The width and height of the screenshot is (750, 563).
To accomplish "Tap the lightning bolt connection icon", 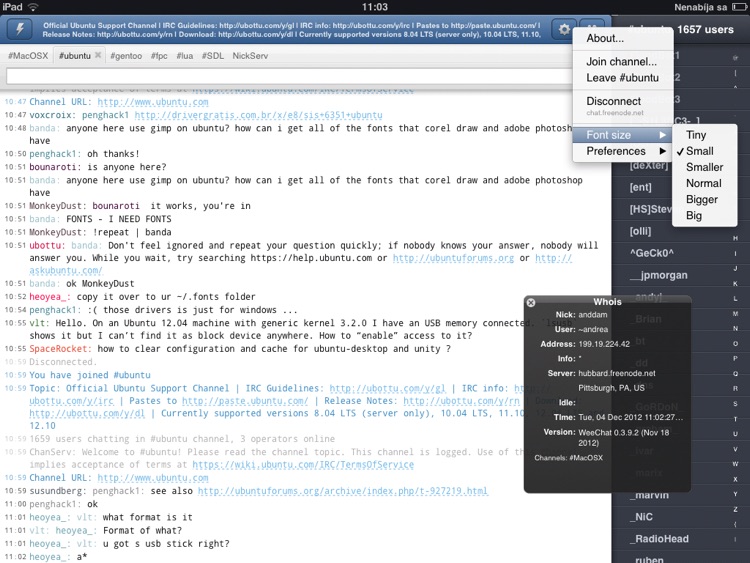I will 20,29.
